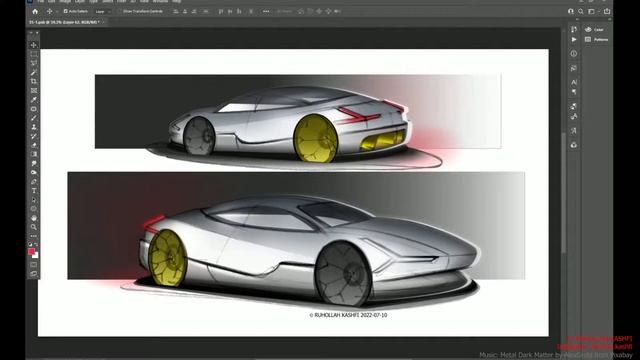Open the Libraries icon at dock bottom
640x360 pixels.
(x=574, y=145)
